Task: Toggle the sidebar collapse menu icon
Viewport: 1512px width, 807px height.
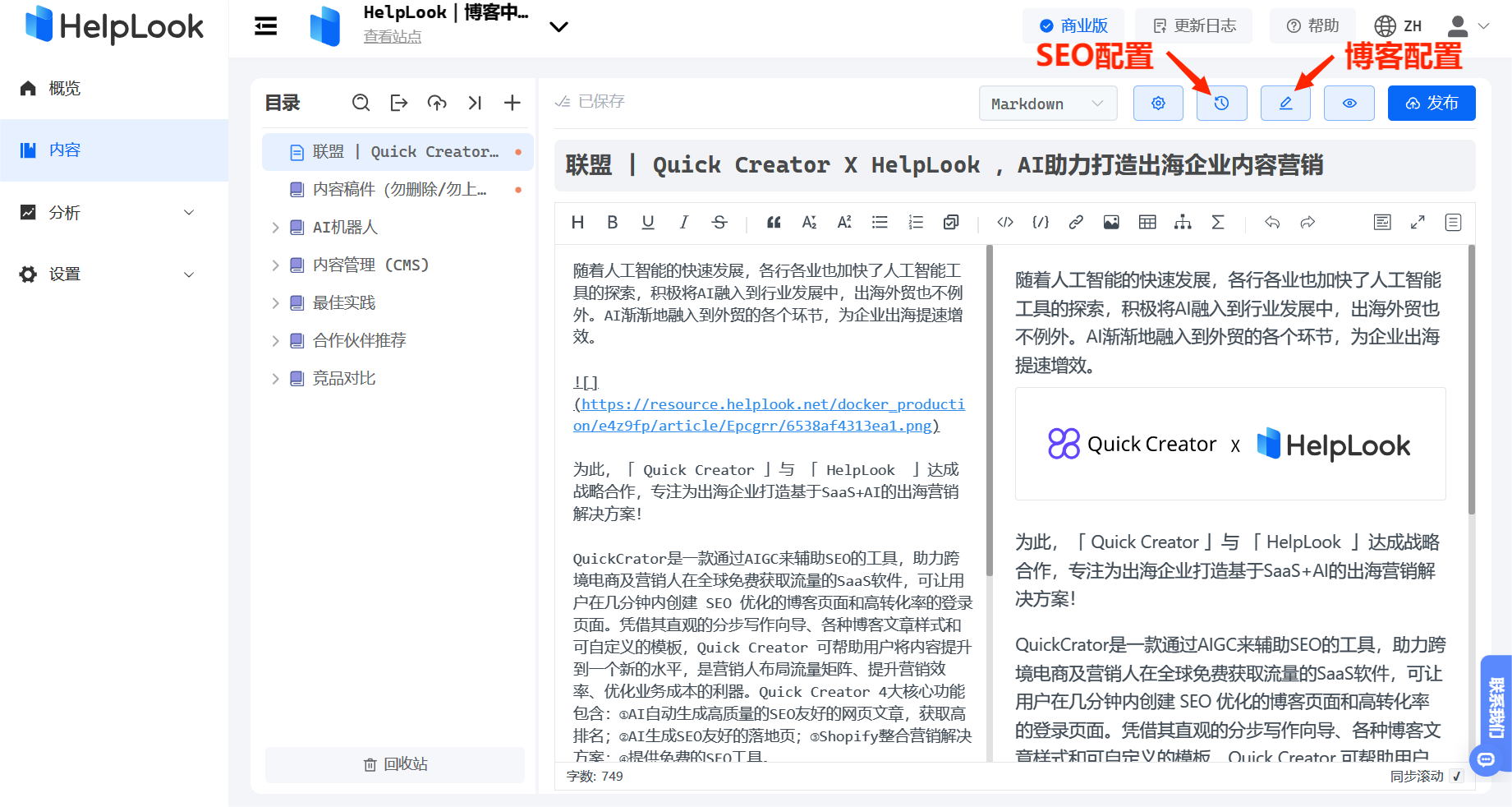Action: (x=265, y=26)
